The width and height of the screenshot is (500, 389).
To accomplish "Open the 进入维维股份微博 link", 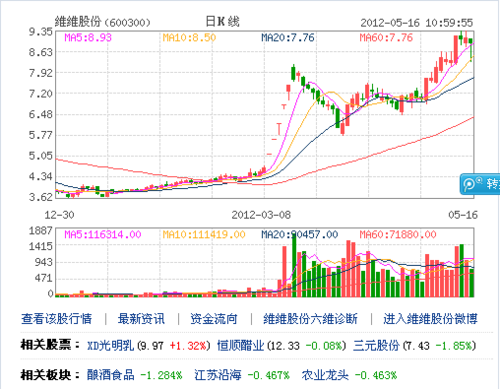I will pos(430,319).
